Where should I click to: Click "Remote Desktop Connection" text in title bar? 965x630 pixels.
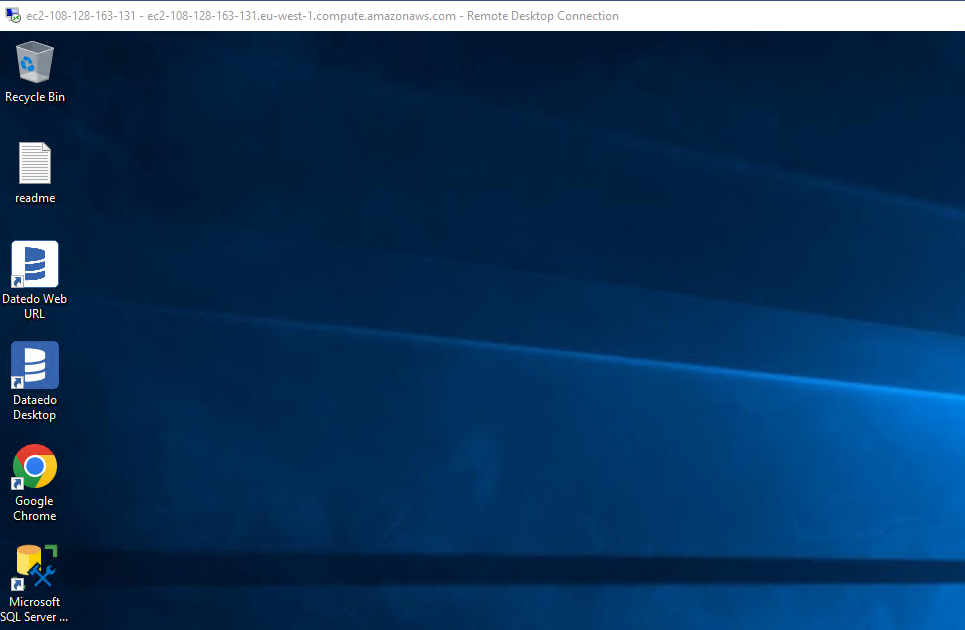pyautogui.click(x=543, y=16)
